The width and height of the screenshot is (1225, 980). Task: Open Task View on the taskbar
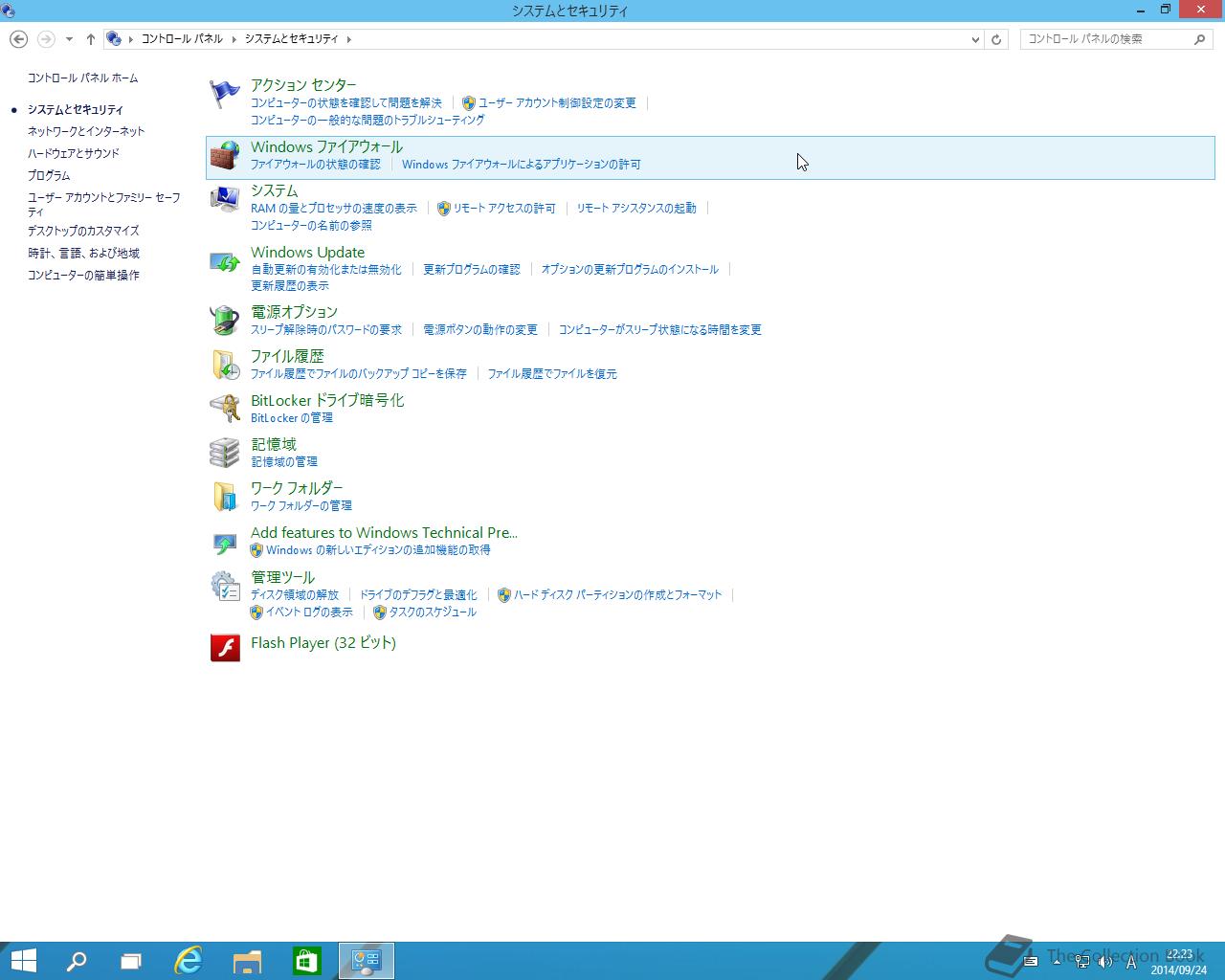tap(131, 961)
